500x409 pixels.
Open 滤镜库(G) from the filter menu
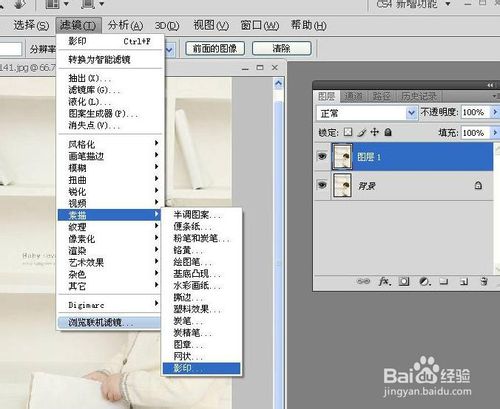coord(110,90)
